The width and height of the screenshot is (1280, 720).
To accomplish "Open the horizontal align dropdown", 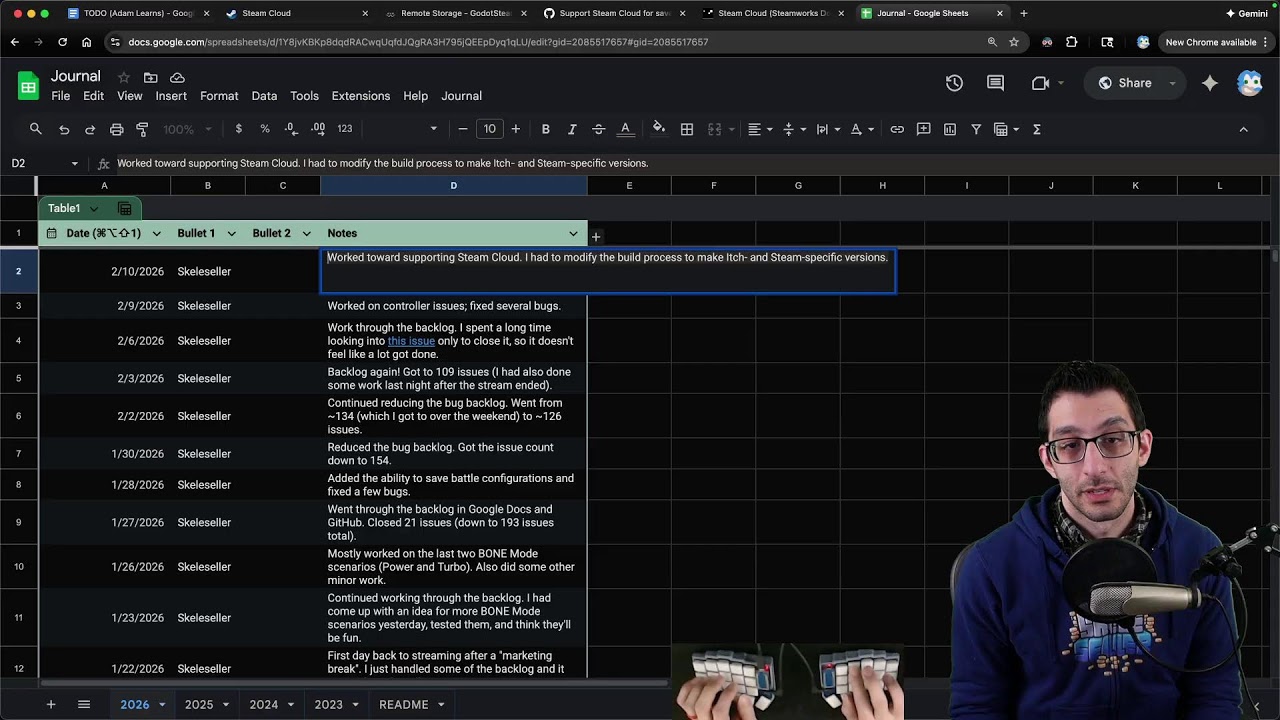I will 760,129.
